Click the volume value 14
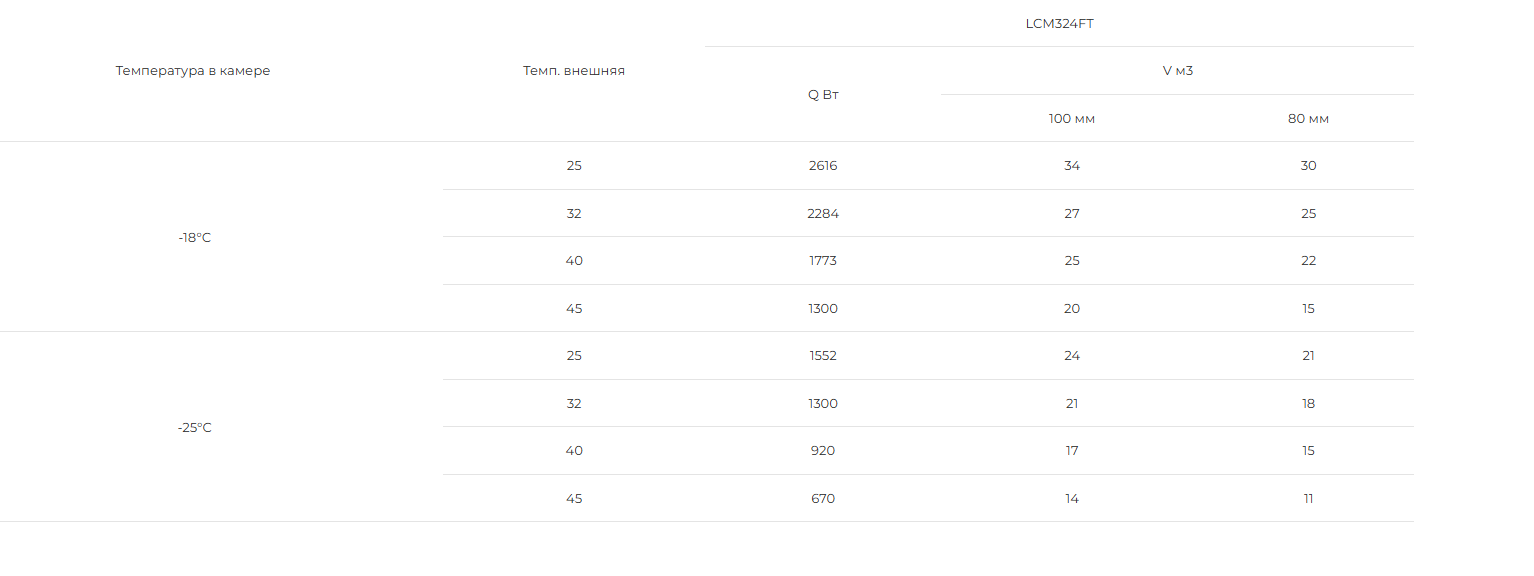Screen dimensions: 1534x576 coord(1072,499)
